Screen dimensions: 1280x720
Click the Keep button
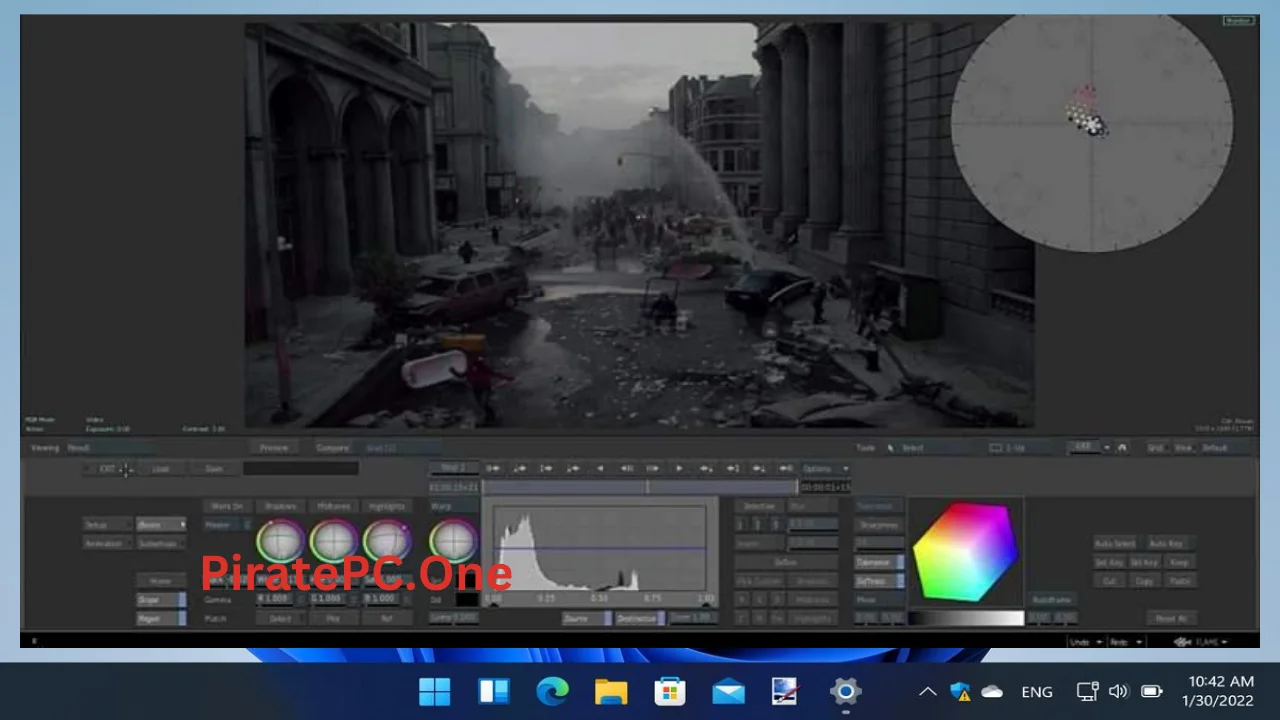(1180, 562)
